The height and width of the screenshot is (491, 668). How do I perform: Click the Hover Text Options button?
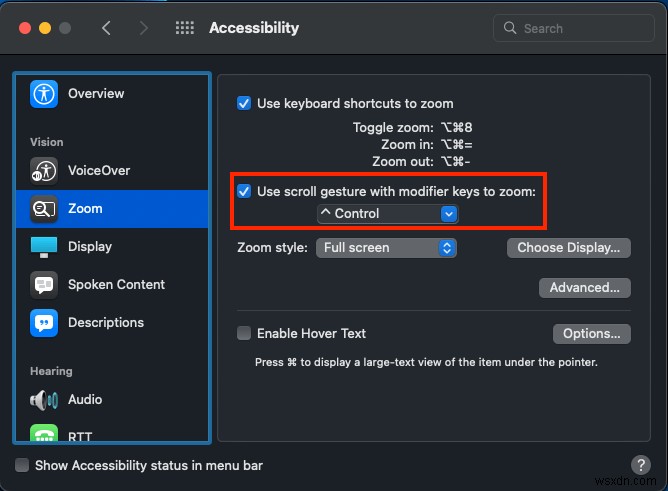point(591,333)
